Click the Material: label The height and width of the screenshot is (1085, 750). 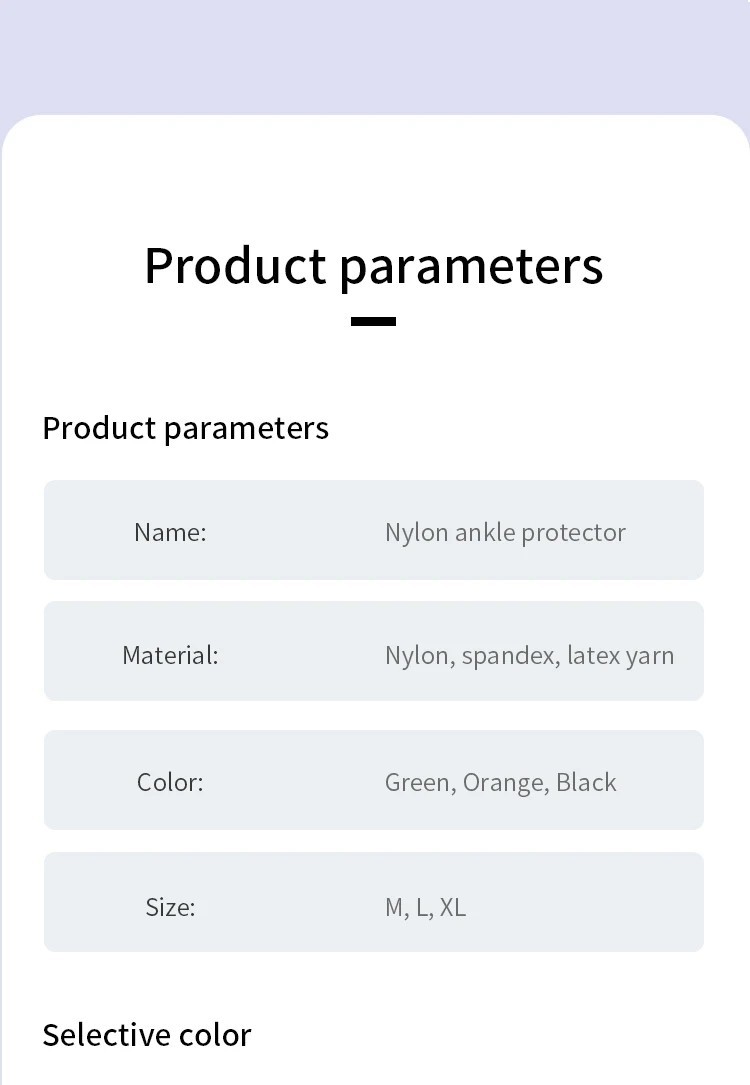coord(170,655)
